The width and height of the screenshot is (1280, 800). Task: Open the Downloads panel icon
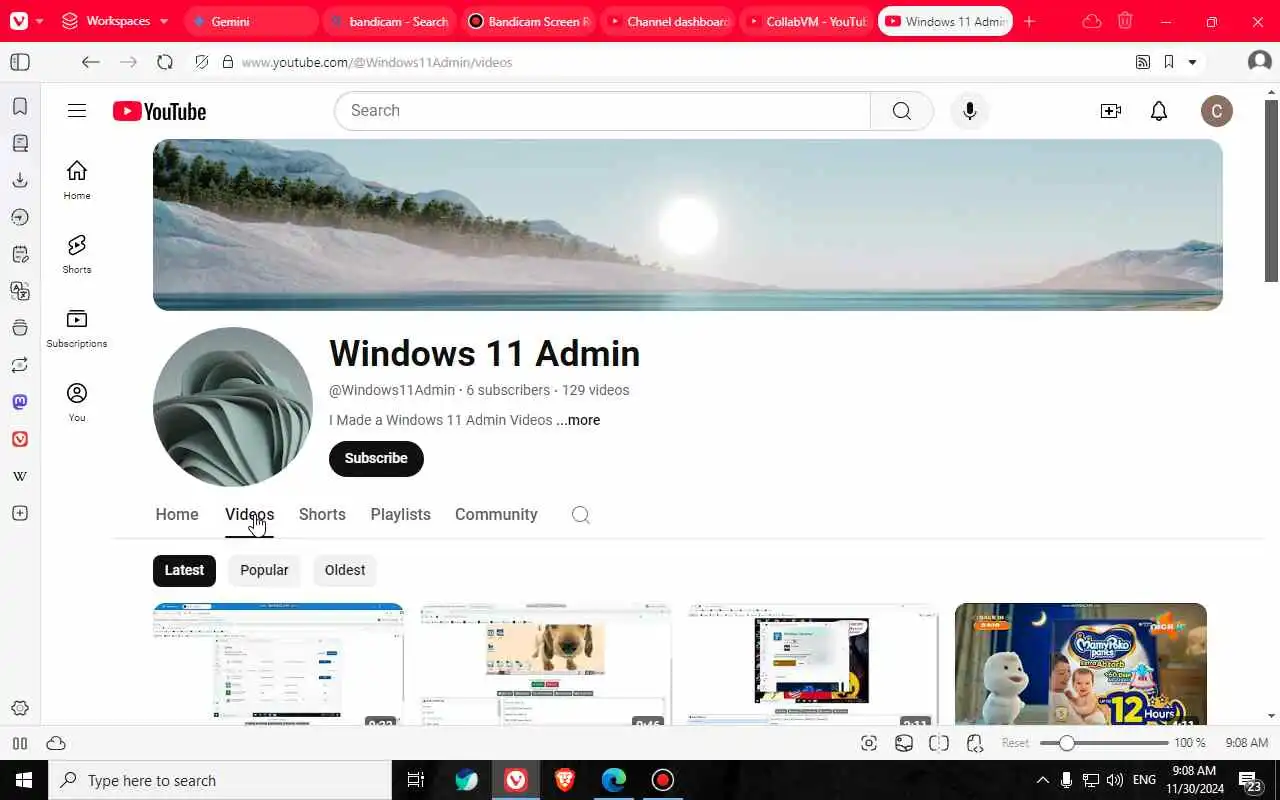(20, 180)
